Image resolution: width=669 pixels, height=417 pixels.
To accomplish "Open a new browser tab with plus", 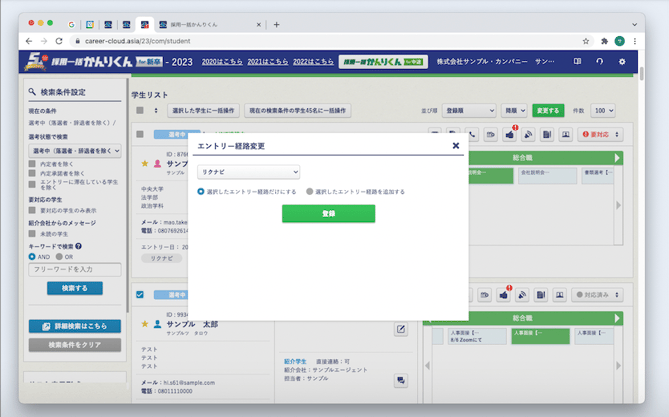I will [x=276, y=25].
